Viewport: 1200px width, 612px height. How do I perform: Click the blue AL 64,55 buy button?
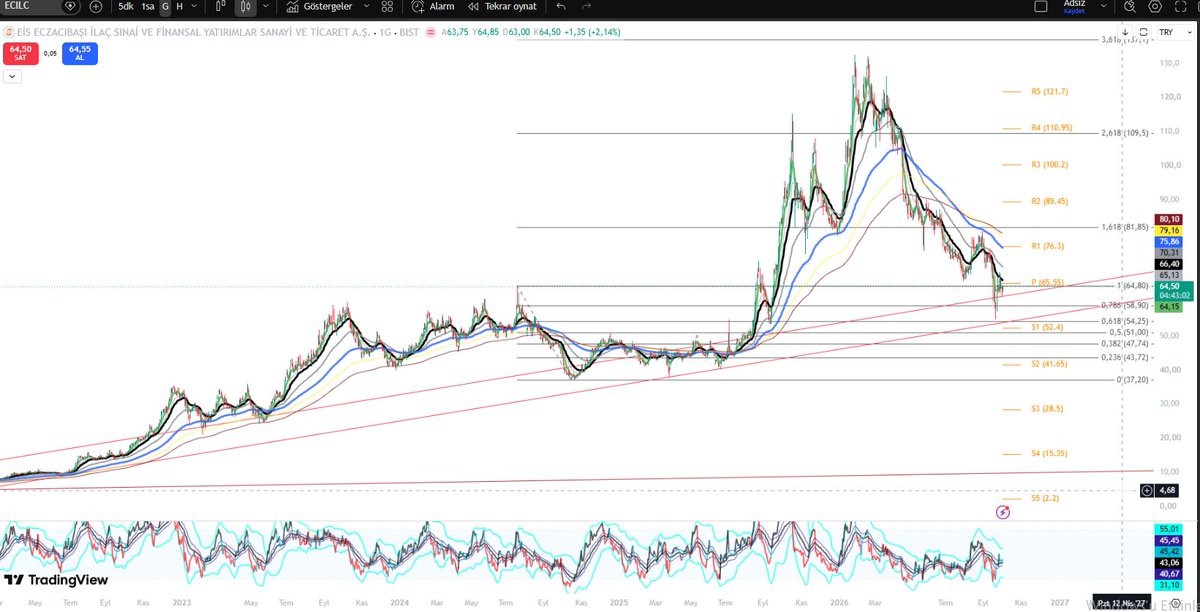[80, 53]
